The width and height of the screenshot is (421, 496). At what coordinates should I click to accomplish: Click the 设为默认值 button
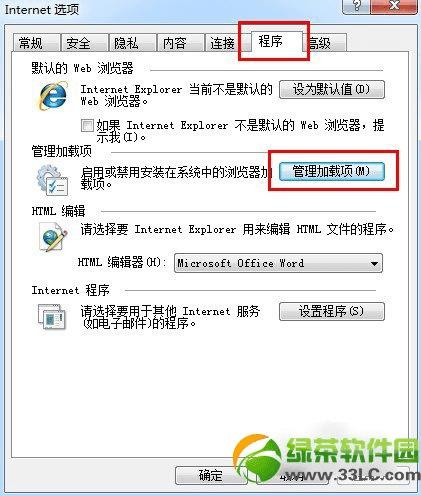tap(332, 89)
